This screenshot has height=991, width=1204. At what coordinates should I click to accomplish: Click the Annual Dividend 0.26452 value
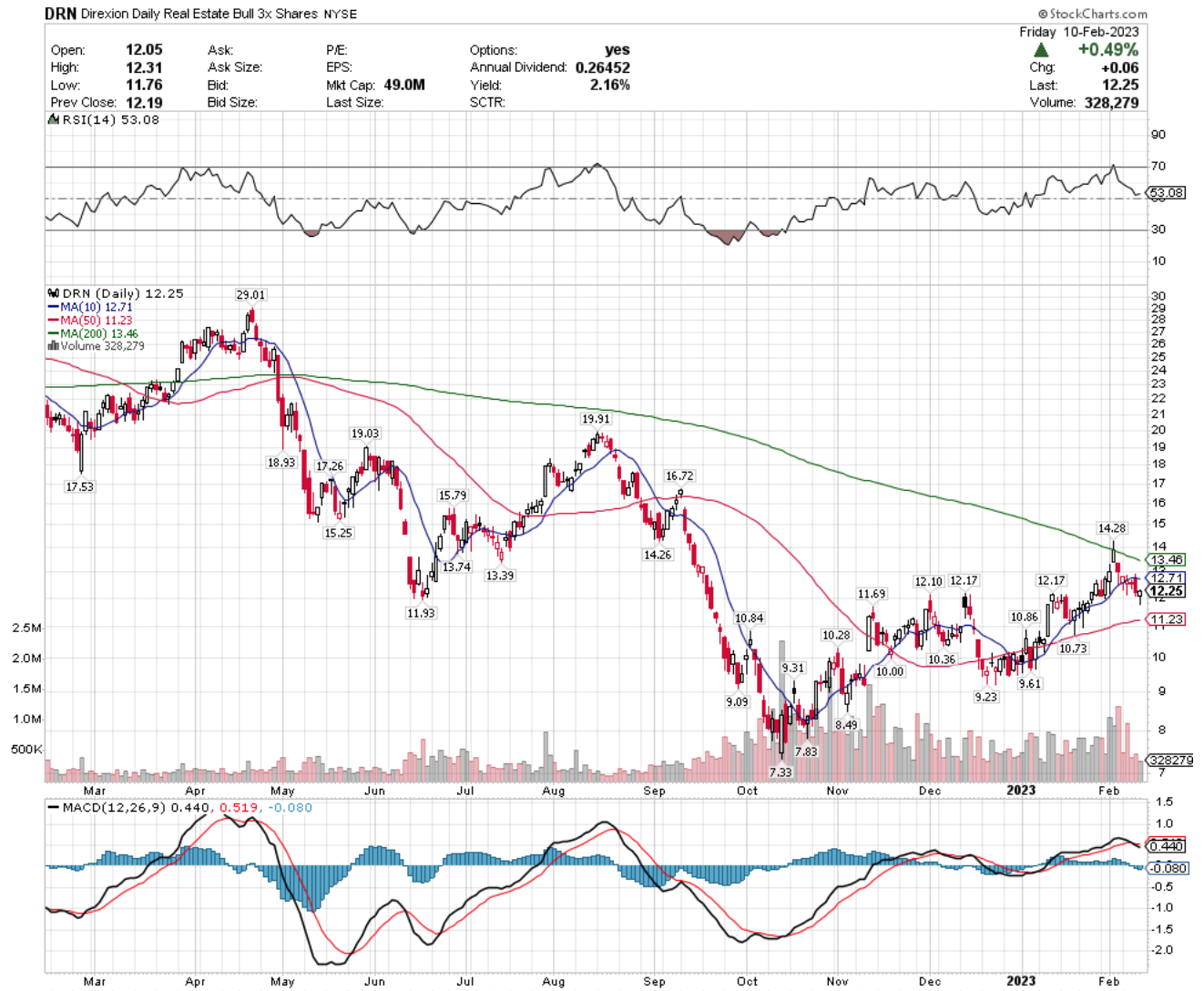[x=602, y=67]
